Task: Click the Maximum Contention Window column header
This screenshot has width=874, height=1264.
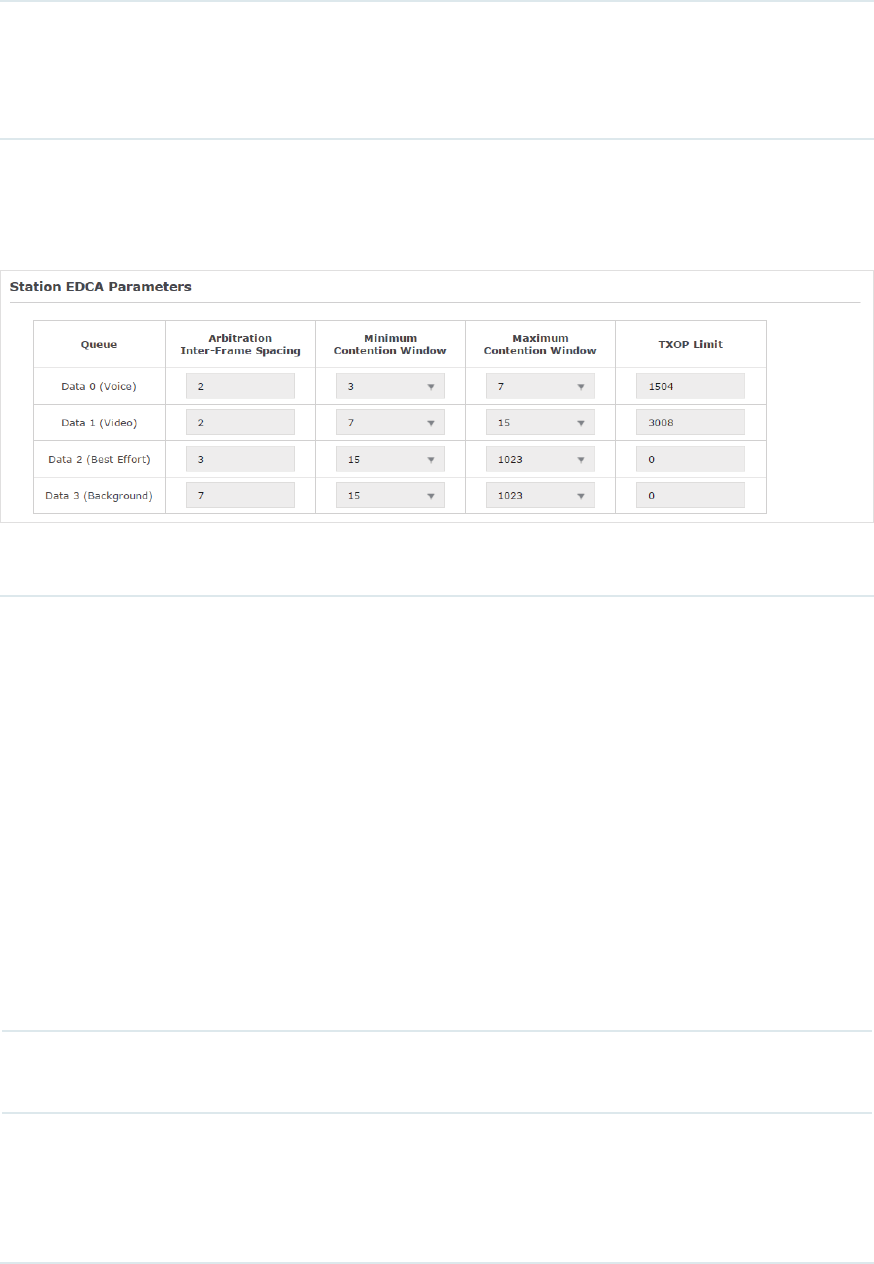Action: (x=540, y=344)
